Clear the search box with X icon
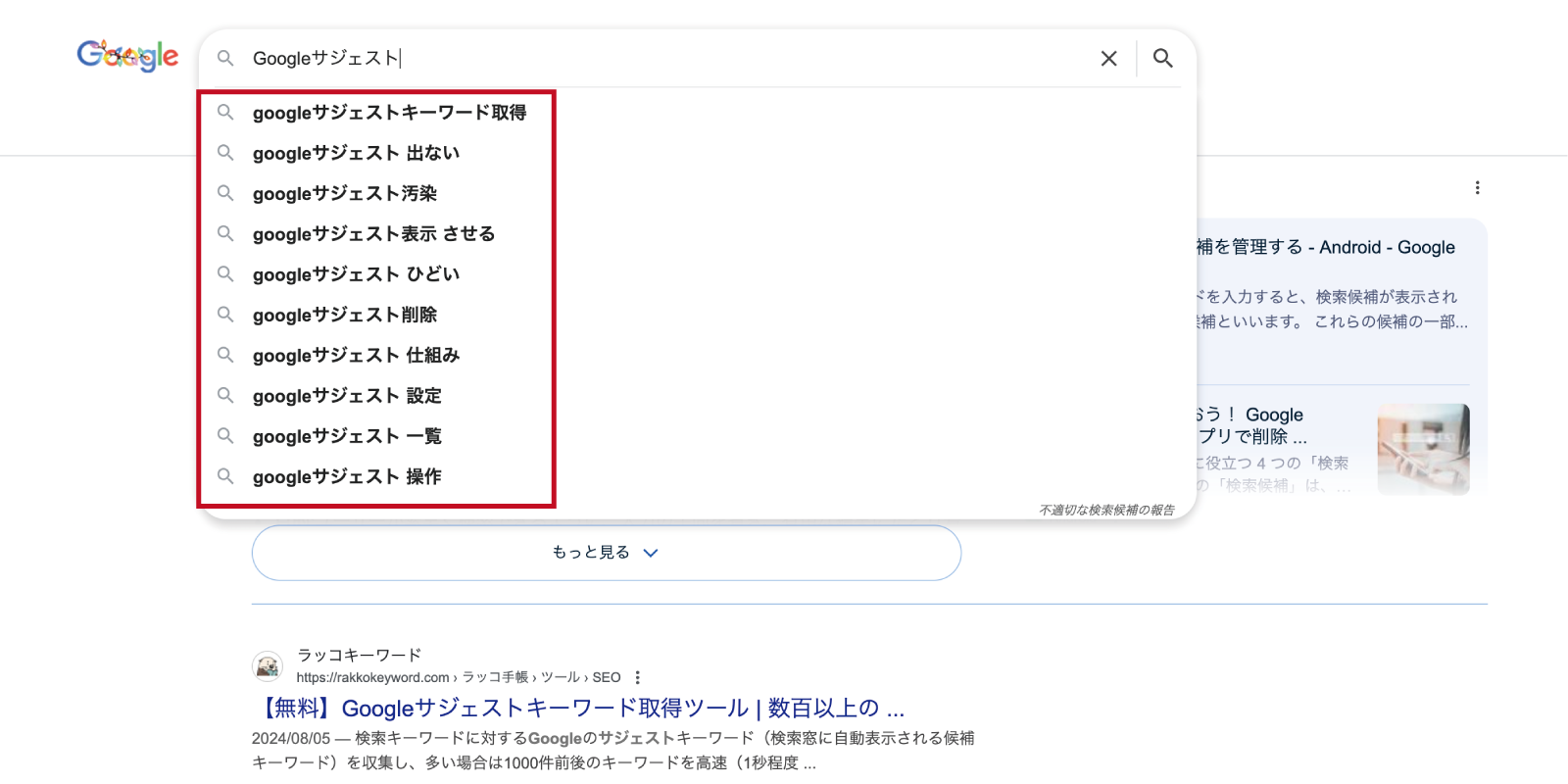 tap(1108, 59)
